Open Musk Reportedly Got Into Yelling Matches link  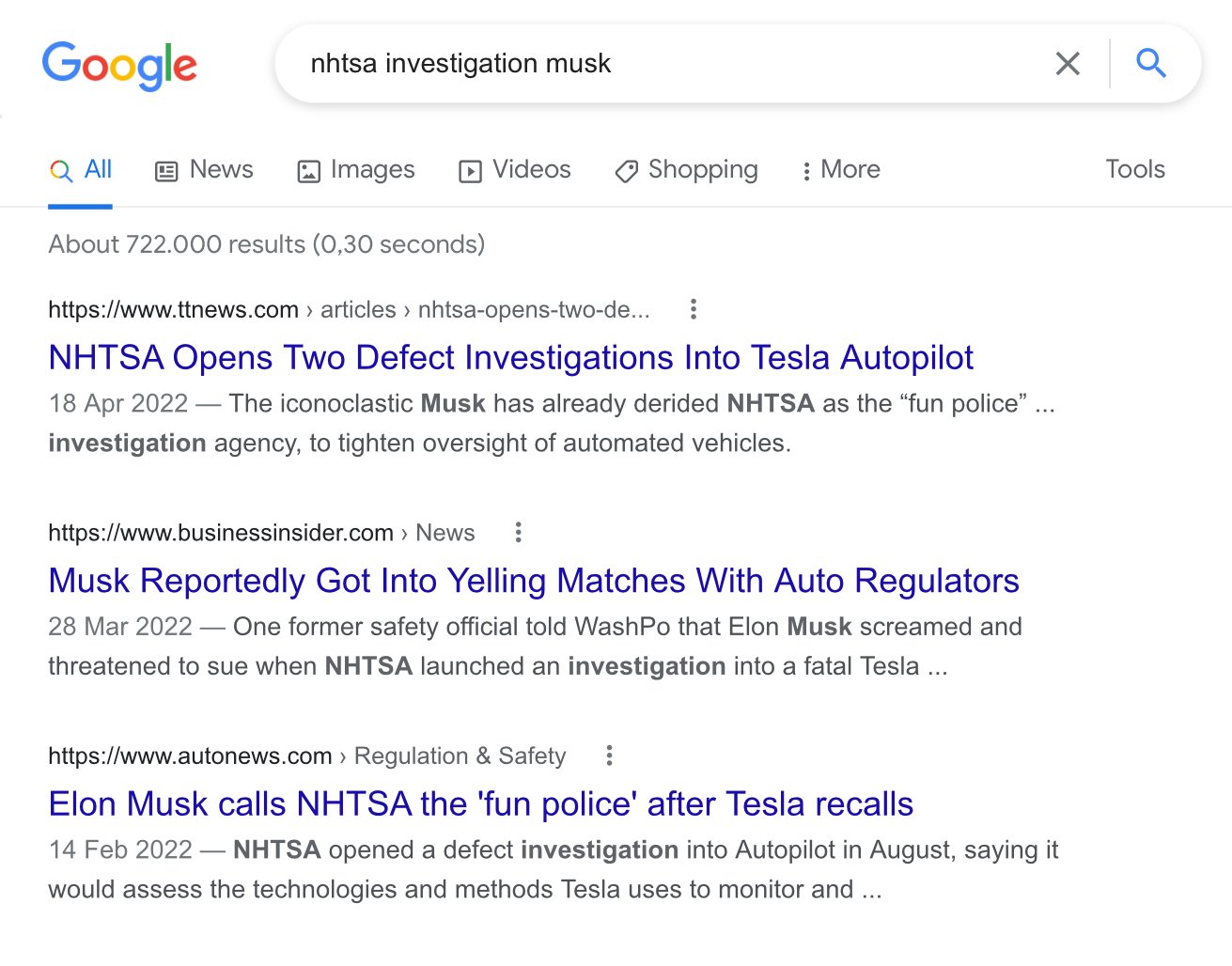point(533,581)
